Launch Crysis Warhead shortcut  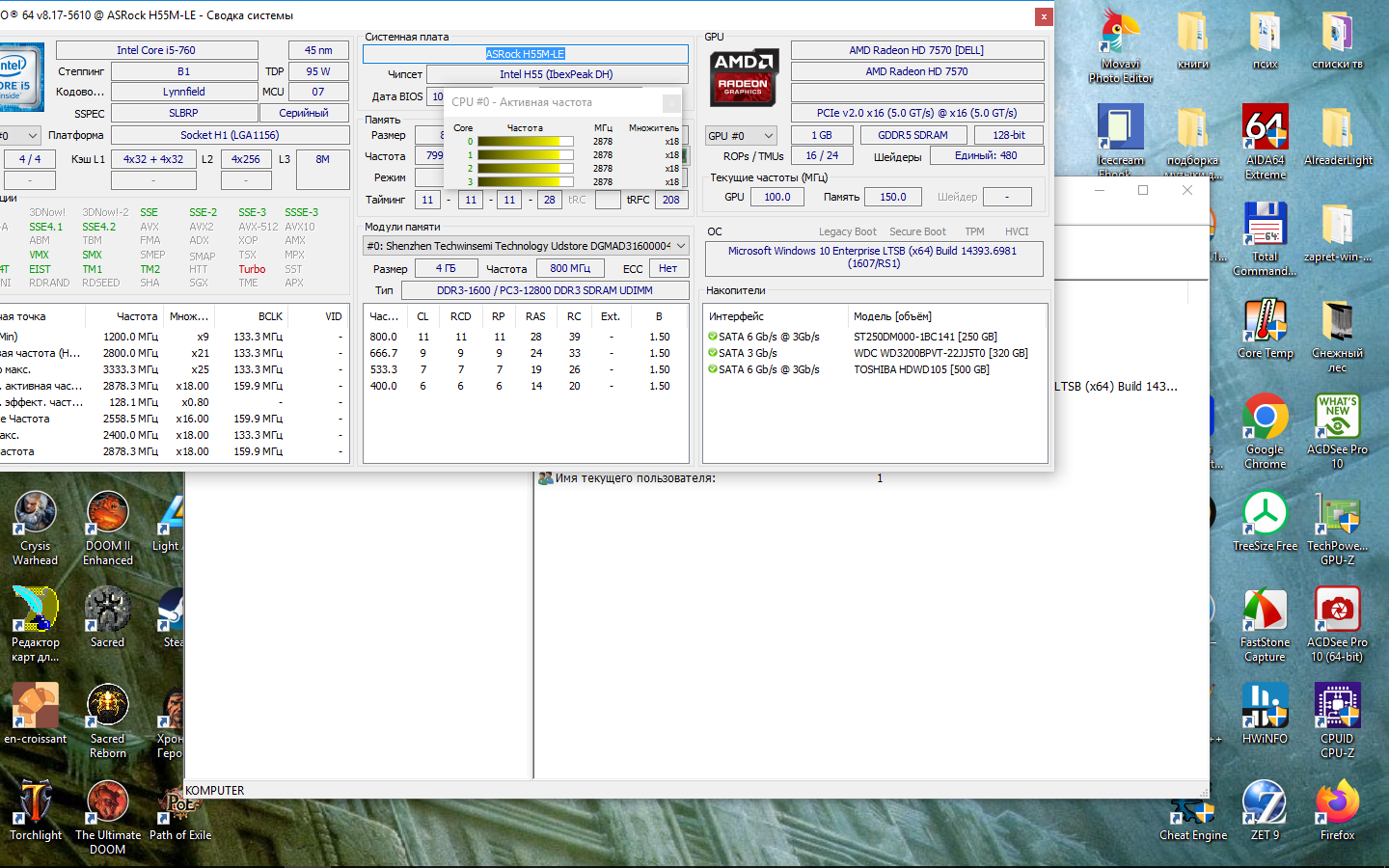[36, 528]
